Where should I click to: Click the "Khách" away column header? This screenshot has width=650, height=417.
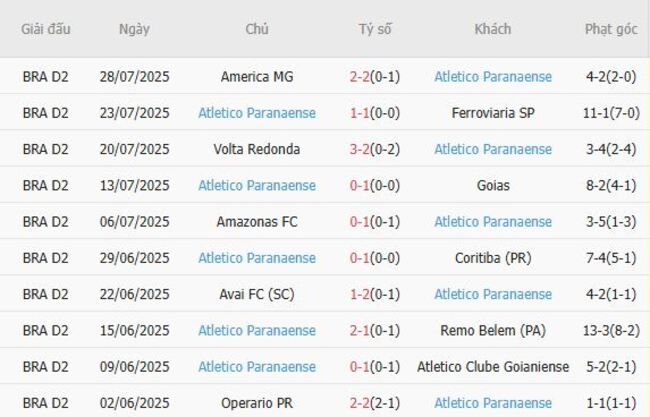493,29
